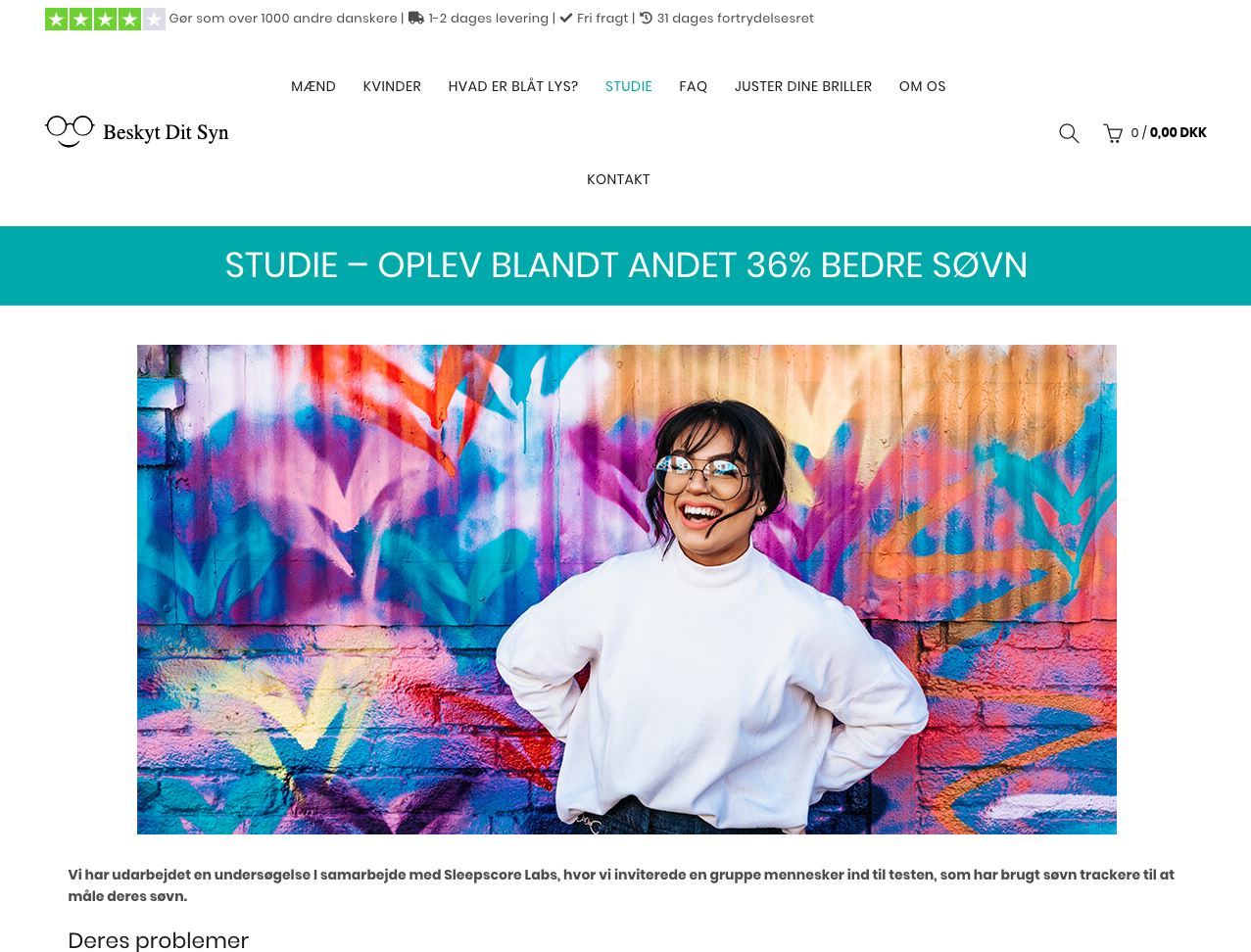The height and width of the screenshot is (952, 1251).
Task: Open the search magnifier icon
Action: [1069, 133]
